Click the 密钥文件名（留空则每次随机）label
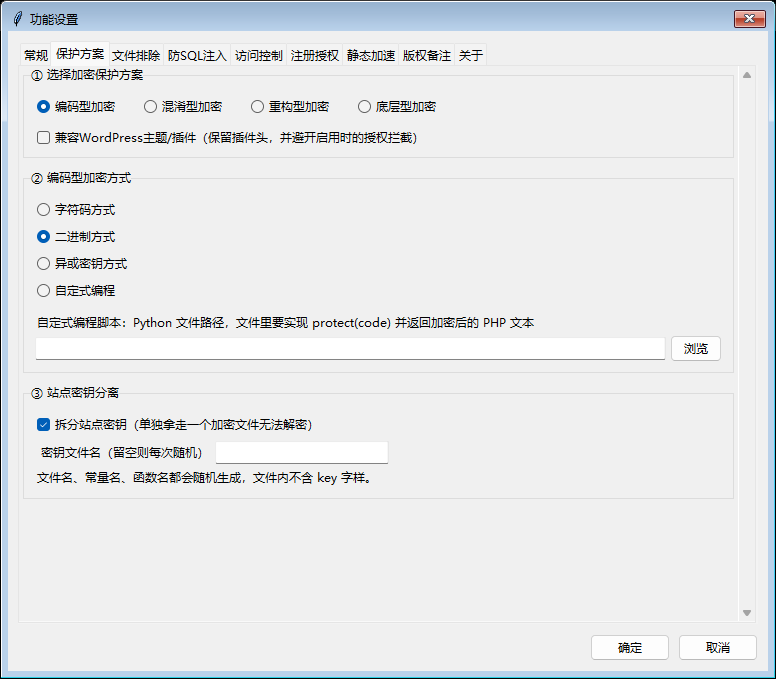Viewport: 776px width, 679px height. coord(121,452)
